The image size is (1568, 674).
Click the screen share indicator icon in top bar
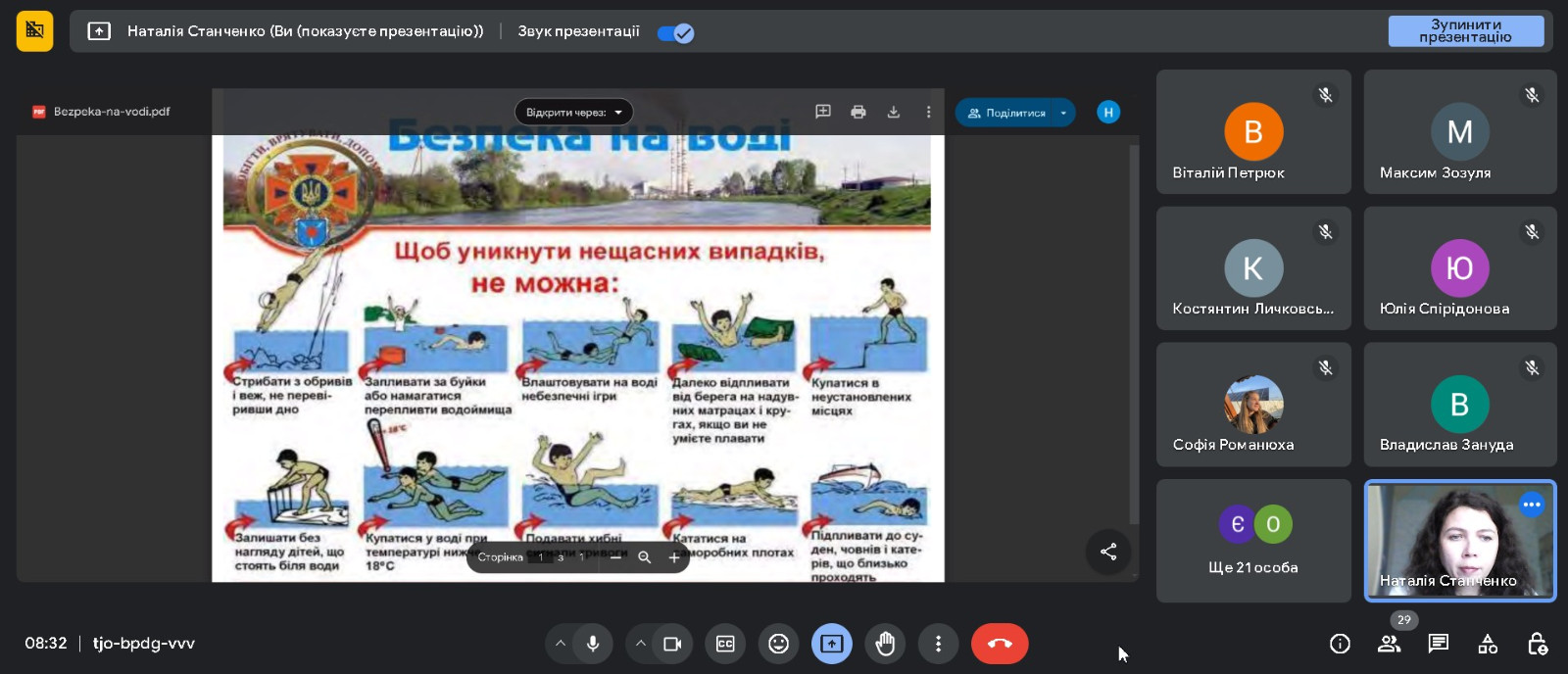tap(99, 31)
